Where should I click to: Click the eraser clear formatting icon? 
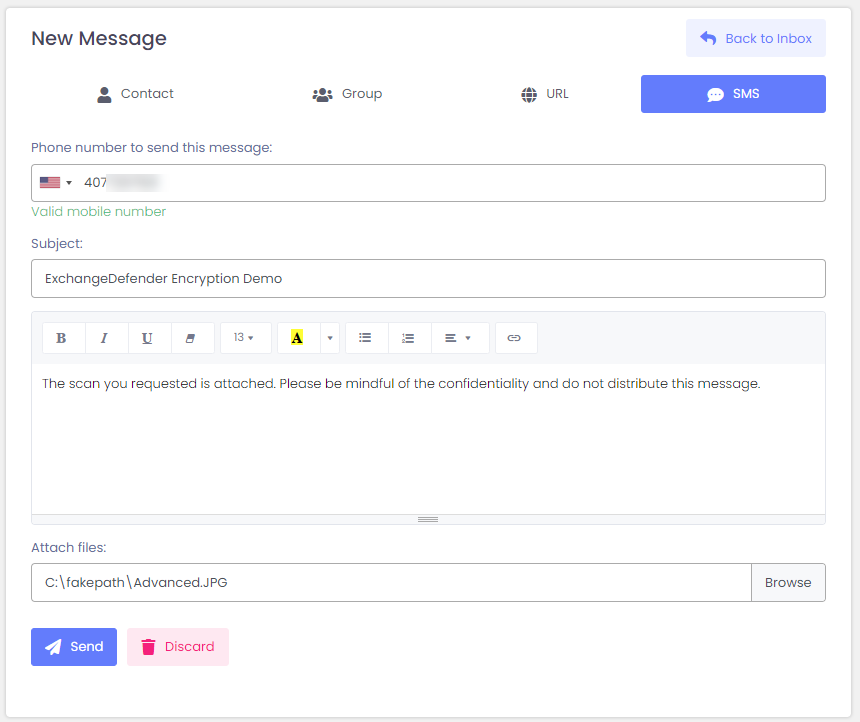point(191,338)
